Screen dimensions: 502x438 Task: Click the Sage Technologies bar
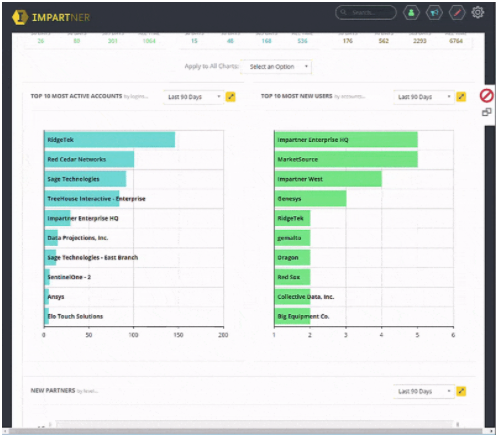coord(86,180)
